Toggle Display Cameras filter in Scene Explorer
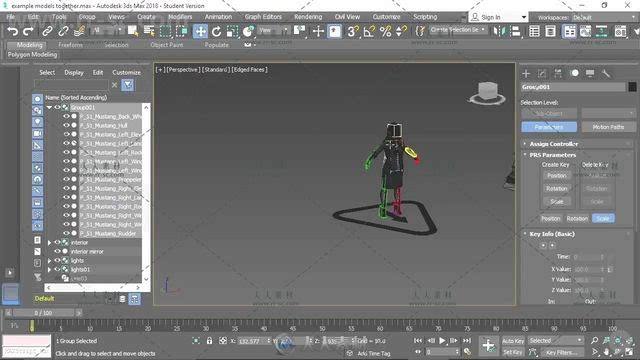The image size is (640, 360). click(37, 133)
